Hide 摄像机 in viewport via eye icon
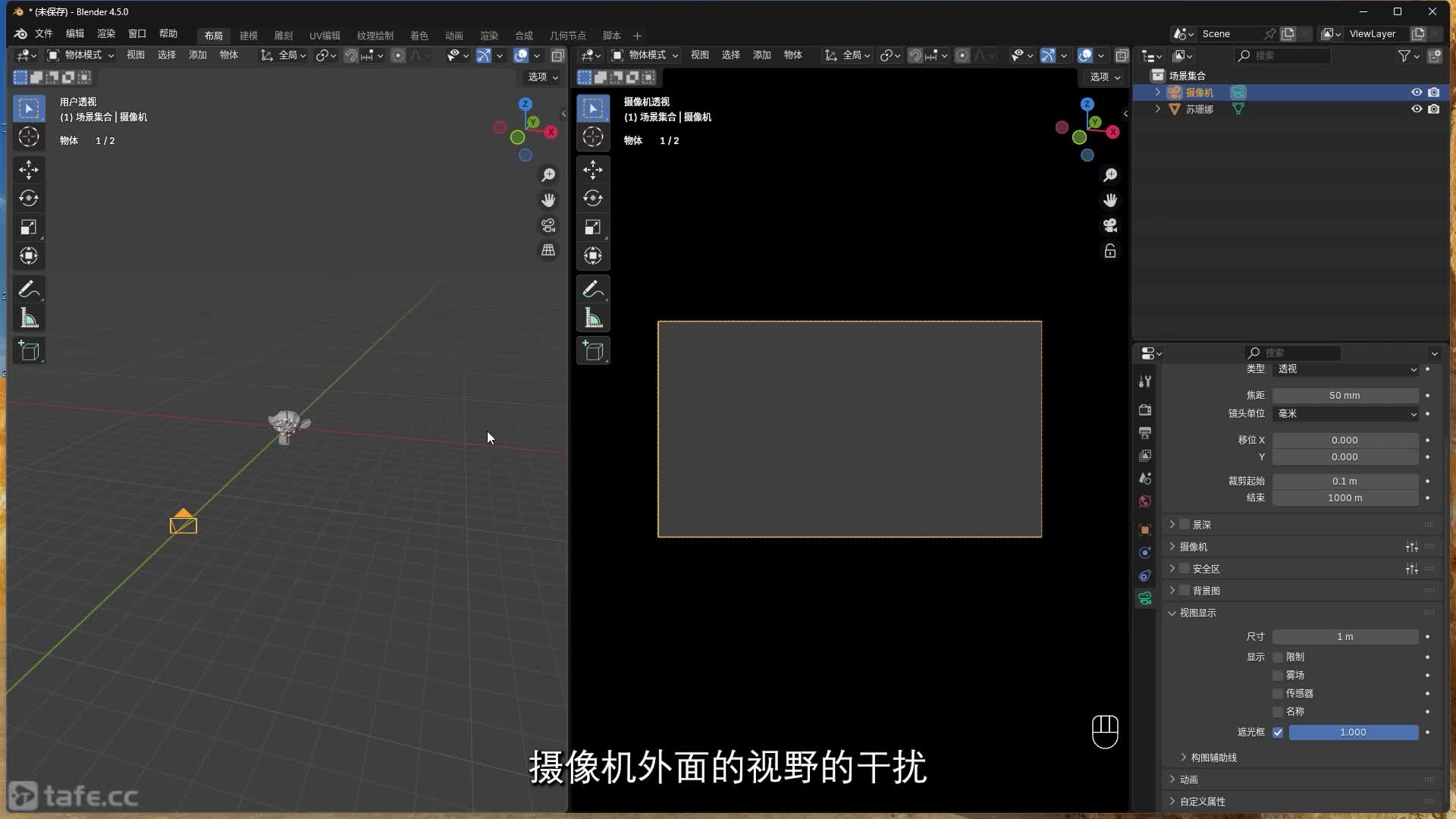Viewport: 1456px width, 819px height. pyautogui.click(x=1416, y=93)
